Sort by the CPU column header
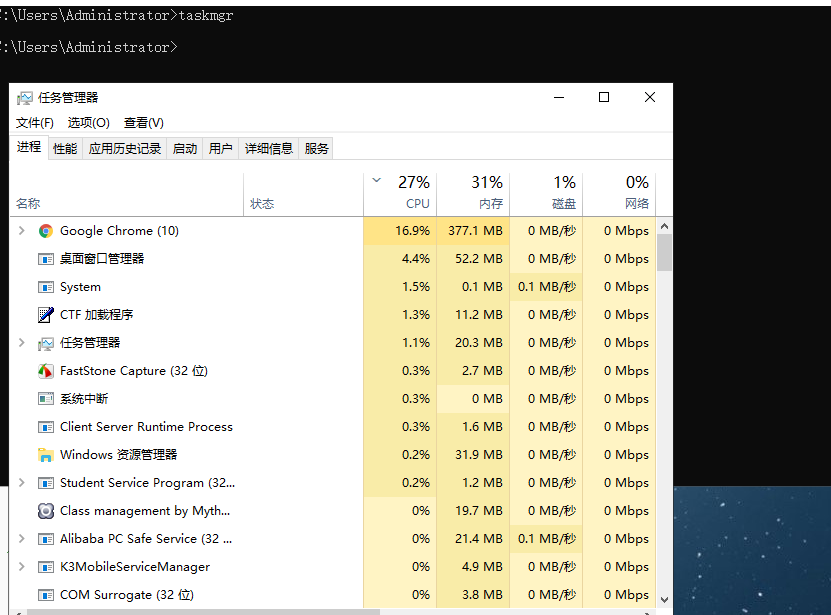Image resolution: width=831 pixels, height=615 pixels. pyautogui.click(x=400, y=195)
